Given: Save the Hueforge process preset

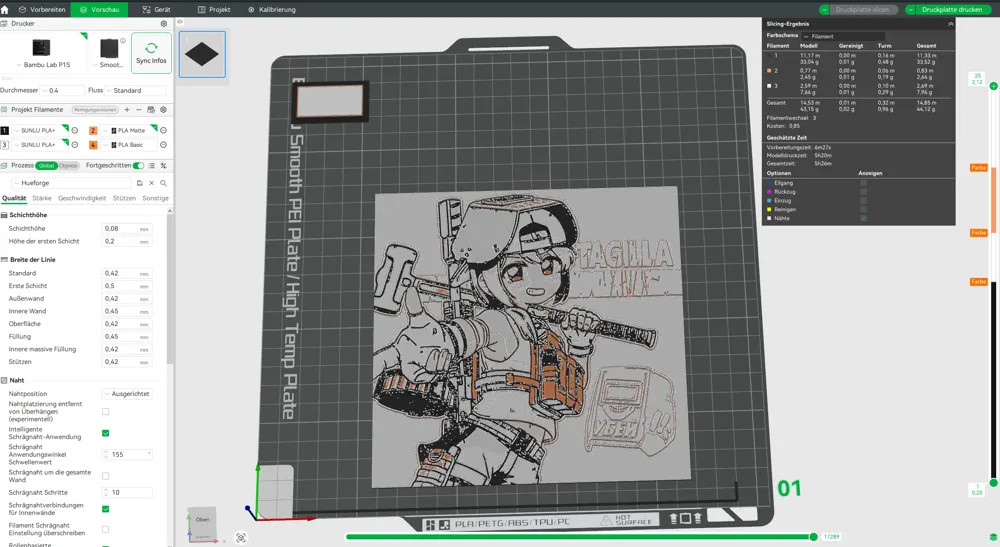Looking at the screenshot, I should tap(140, 183).
